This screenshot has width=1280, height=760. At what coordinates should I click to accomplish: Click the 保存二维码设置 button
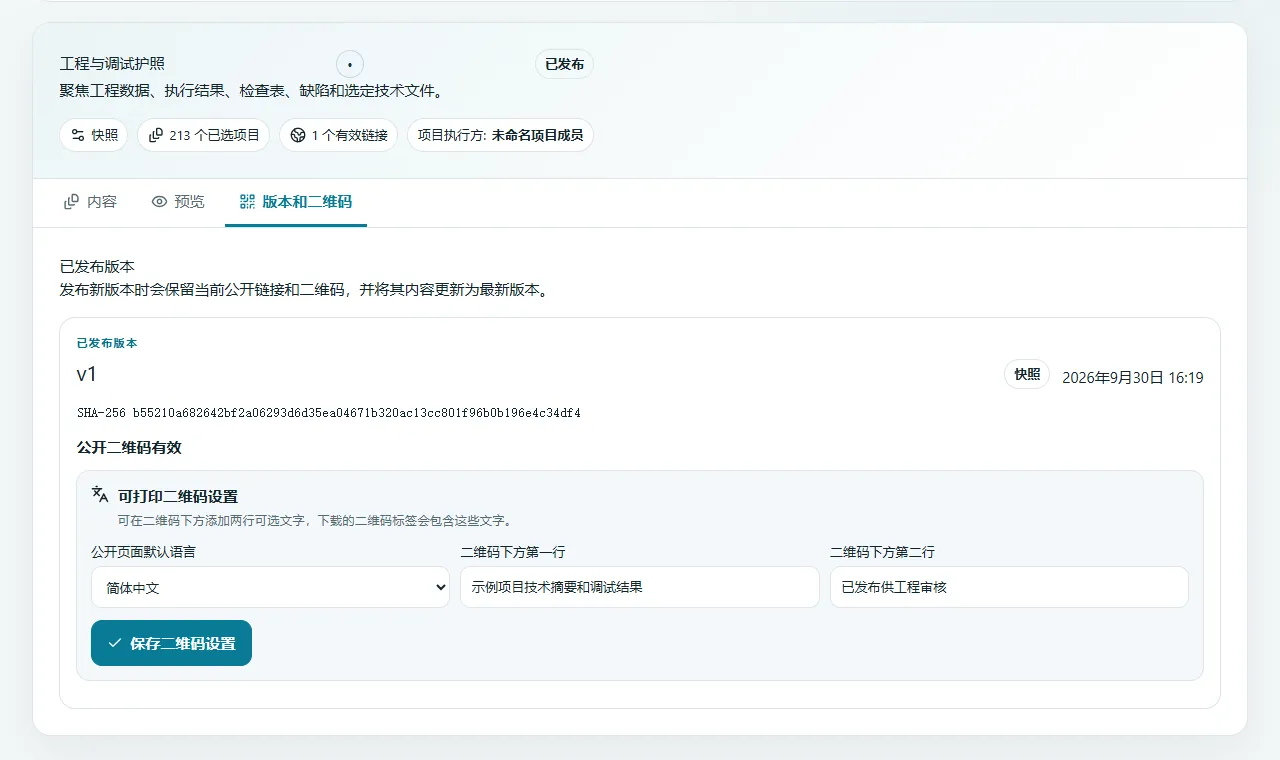click(x=171, y=643)
